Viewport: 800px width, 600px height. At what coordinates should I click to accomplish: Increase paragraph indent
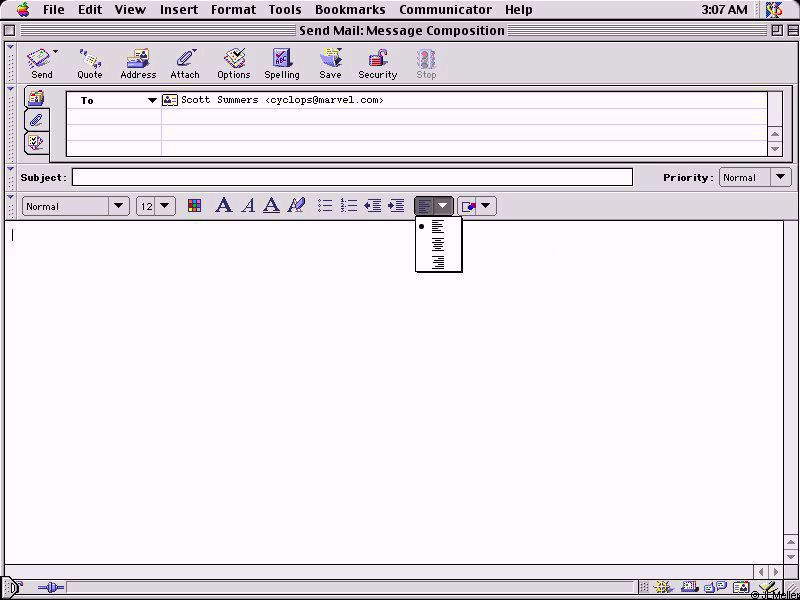[x=396, y=206]
